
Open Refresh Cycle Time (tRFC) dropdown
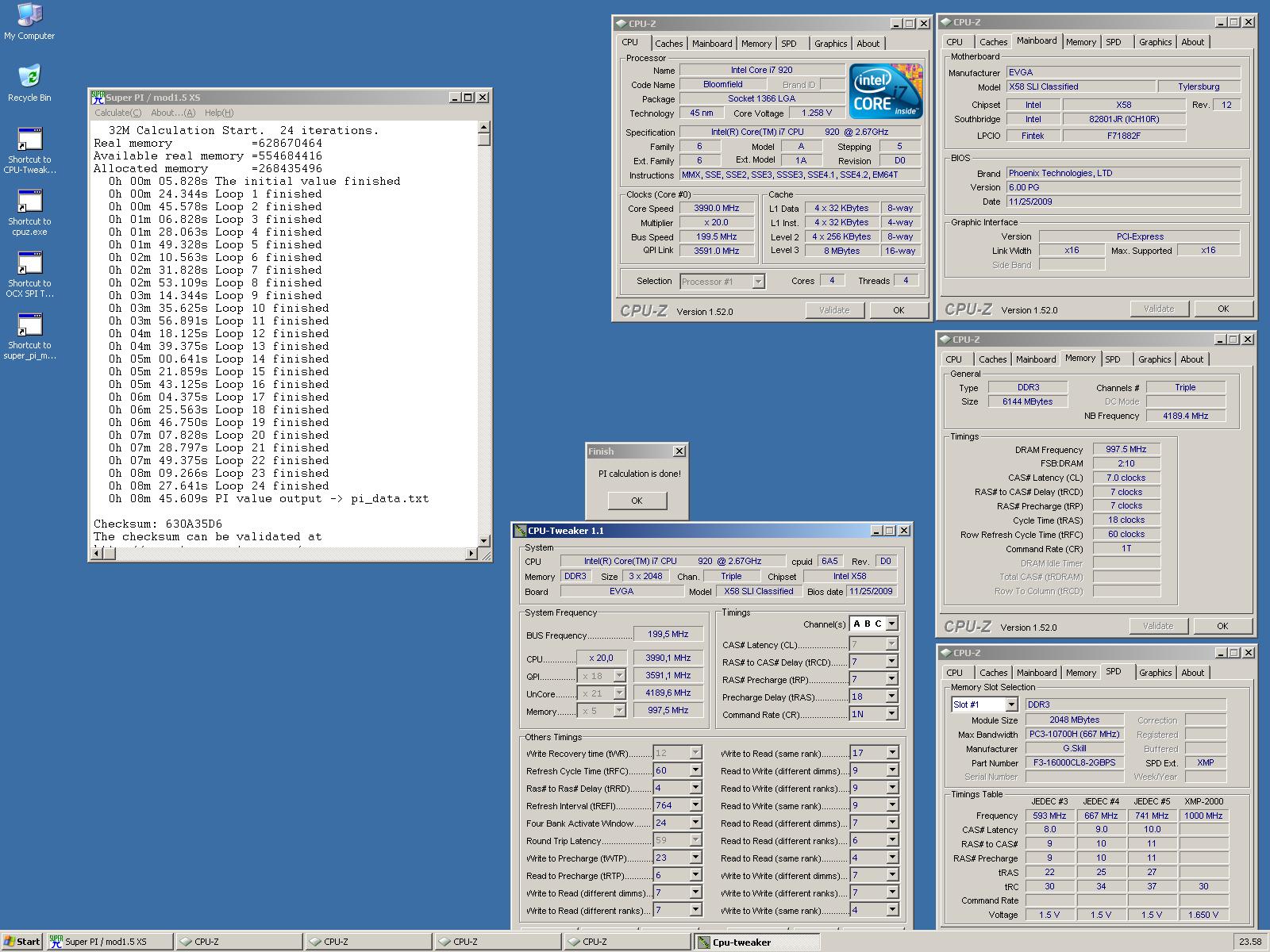coord(695,770)
